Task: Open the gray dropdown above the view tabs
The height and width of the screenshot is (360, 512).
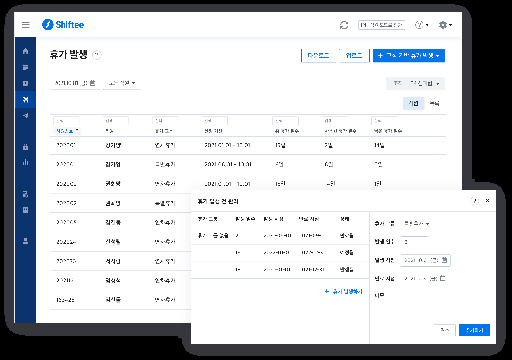Action: click(x=415, y=83)
